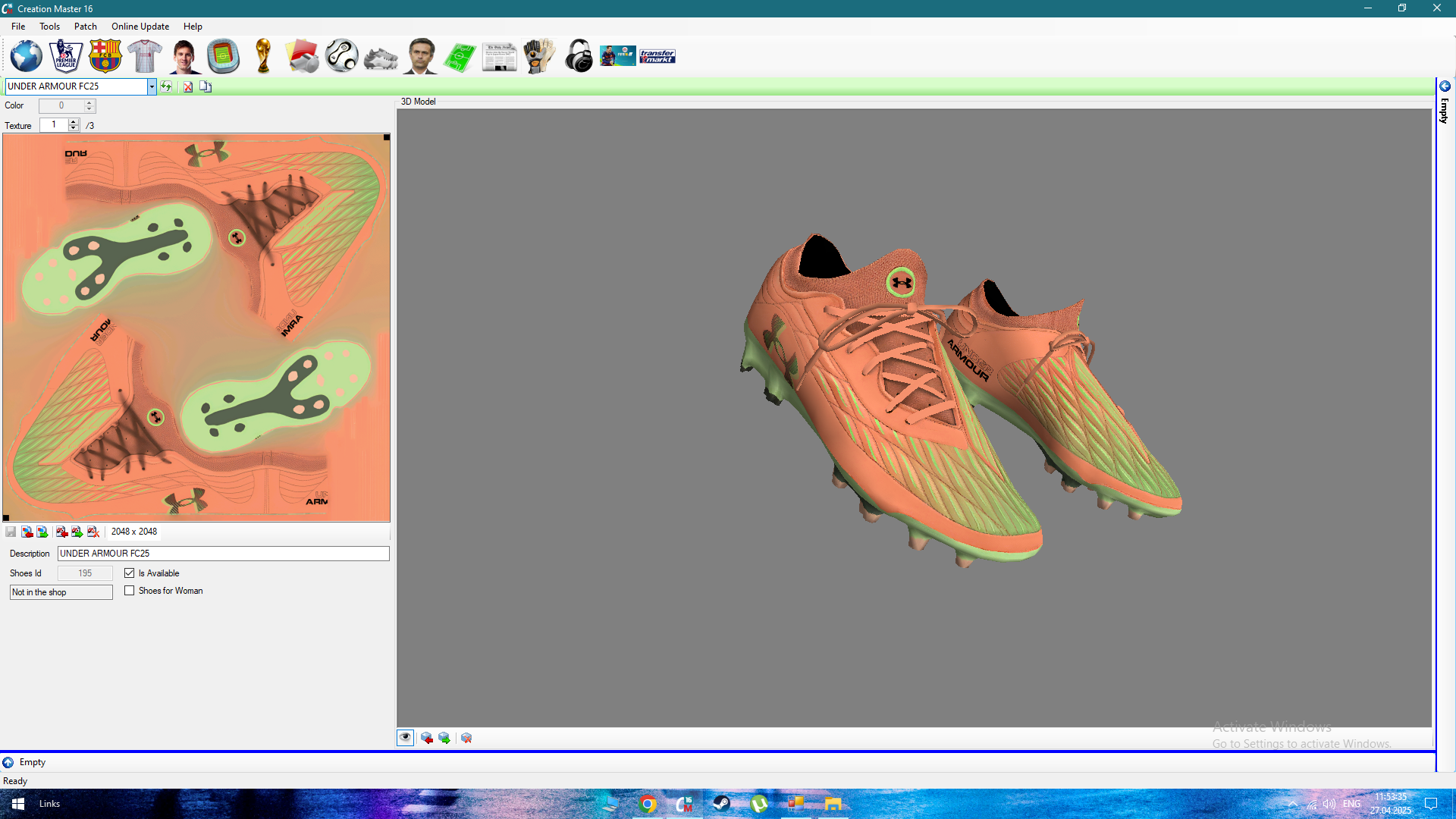Open uTorrent from the taskbar
Screen dimensions: 1456x819
[758, 804]
